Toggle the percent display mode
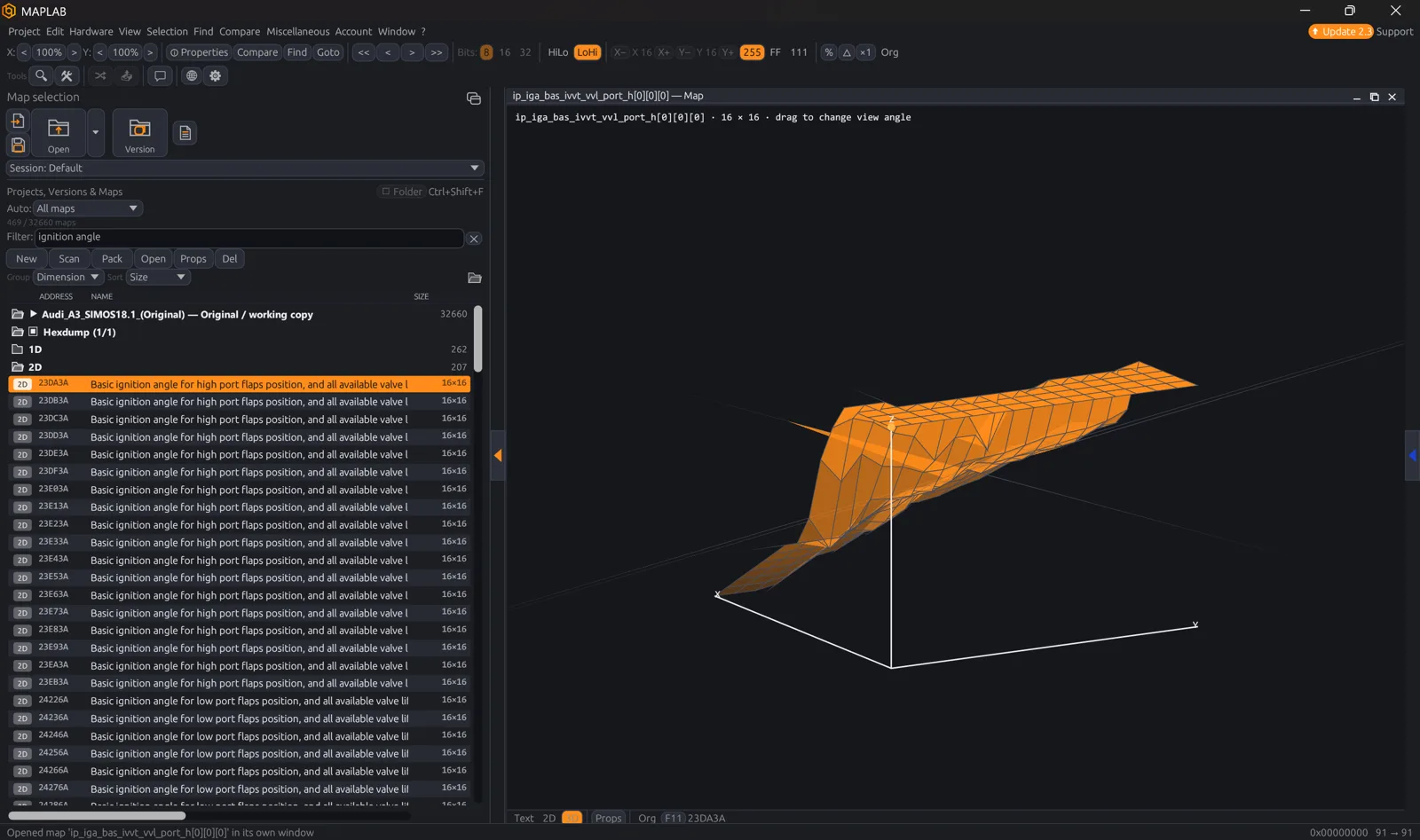Screen dimensions: 1420x840 click(829, 52)
